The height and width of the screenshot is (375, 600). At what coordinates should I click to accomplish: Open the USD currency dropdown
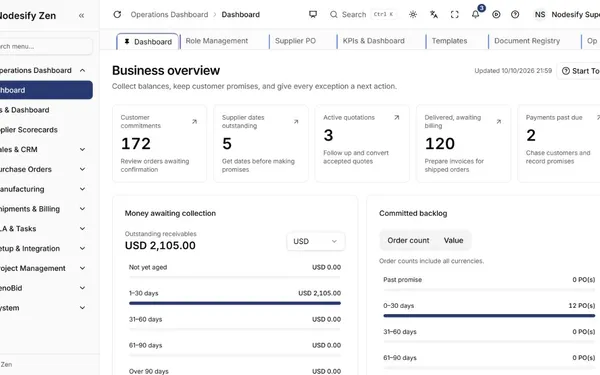click(315, 241)
